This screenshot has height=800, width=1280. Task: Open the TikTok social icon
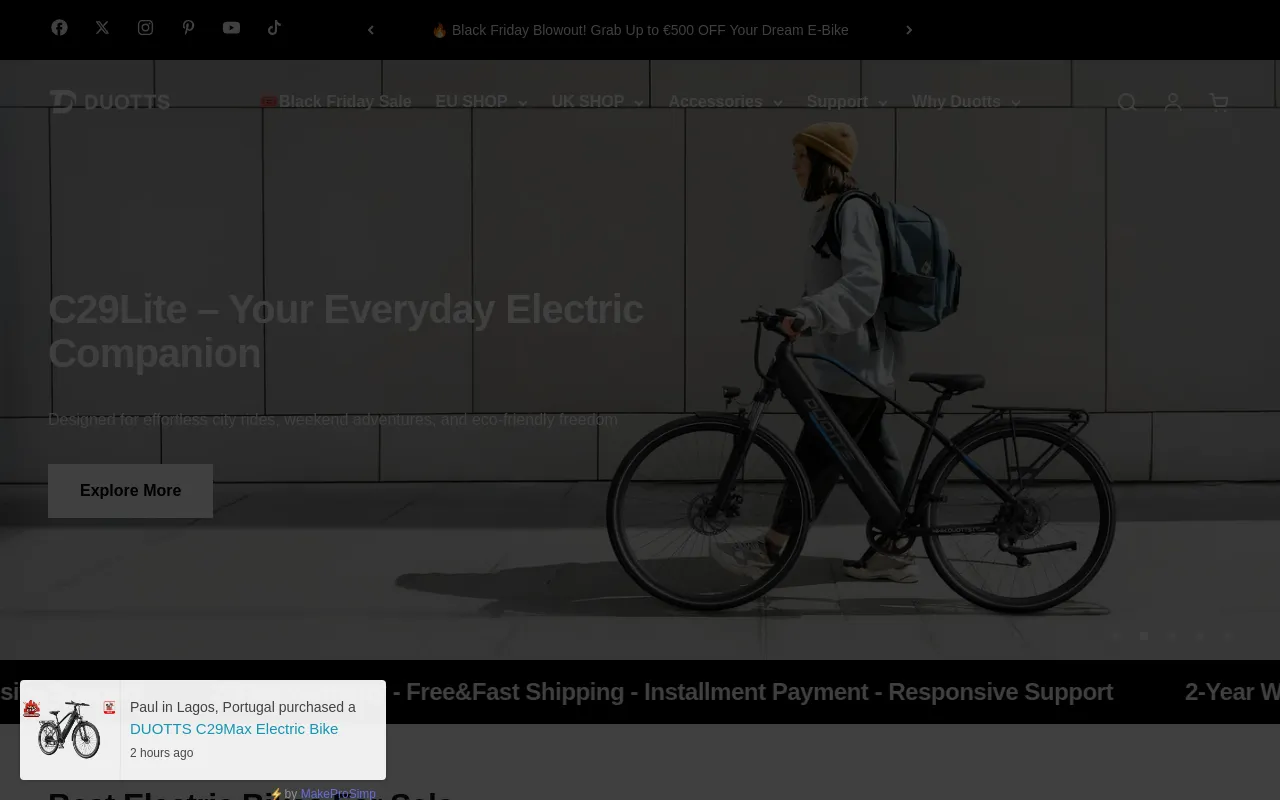point(274,28)
